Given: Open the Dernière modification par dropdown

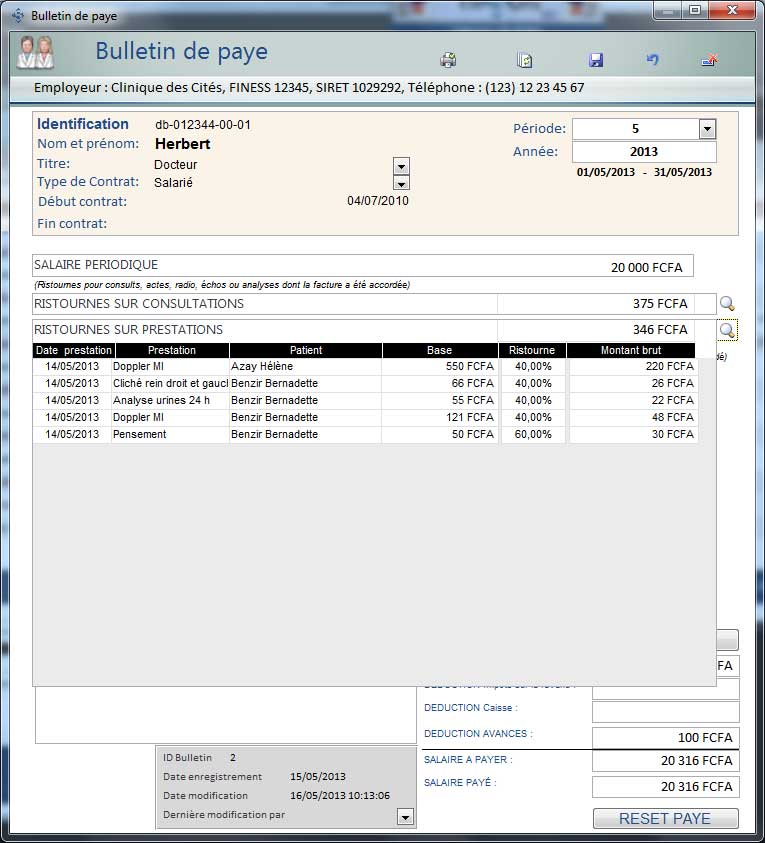Looking at the screenshot, I should click(x=405, y=817).
